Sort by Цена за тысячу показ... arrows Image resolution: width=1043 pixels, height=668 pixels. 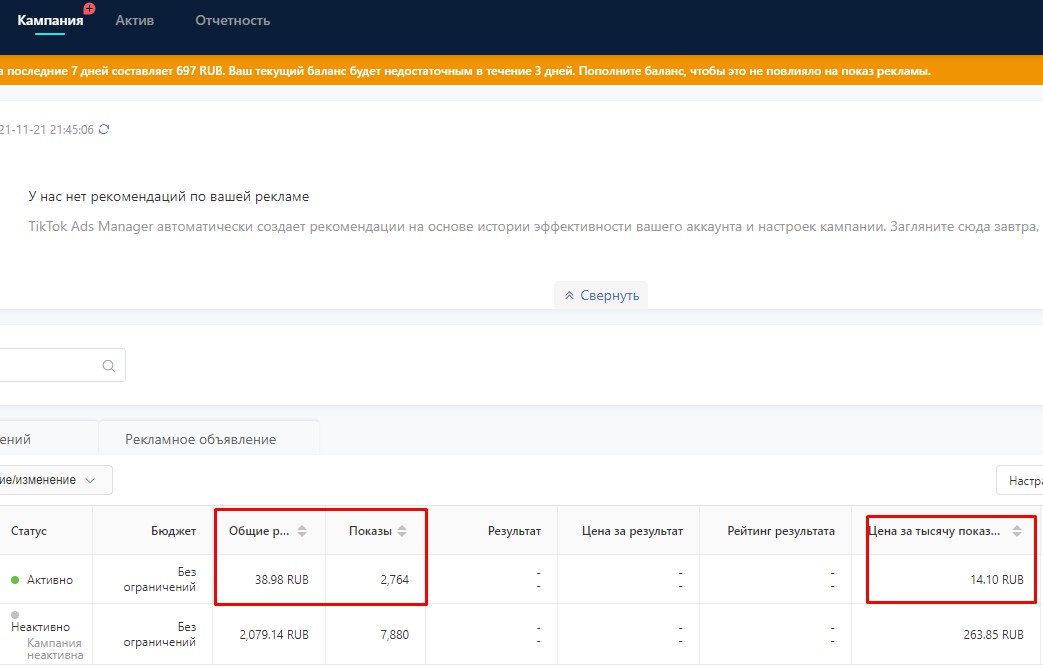click(x=1016, y=531)
